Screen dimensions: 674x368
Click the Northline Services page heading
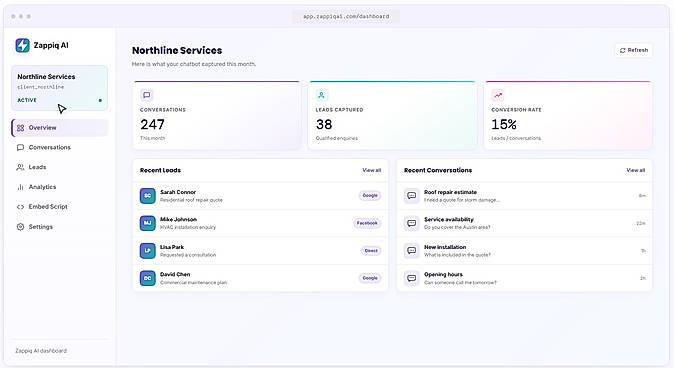coord(177,50)
